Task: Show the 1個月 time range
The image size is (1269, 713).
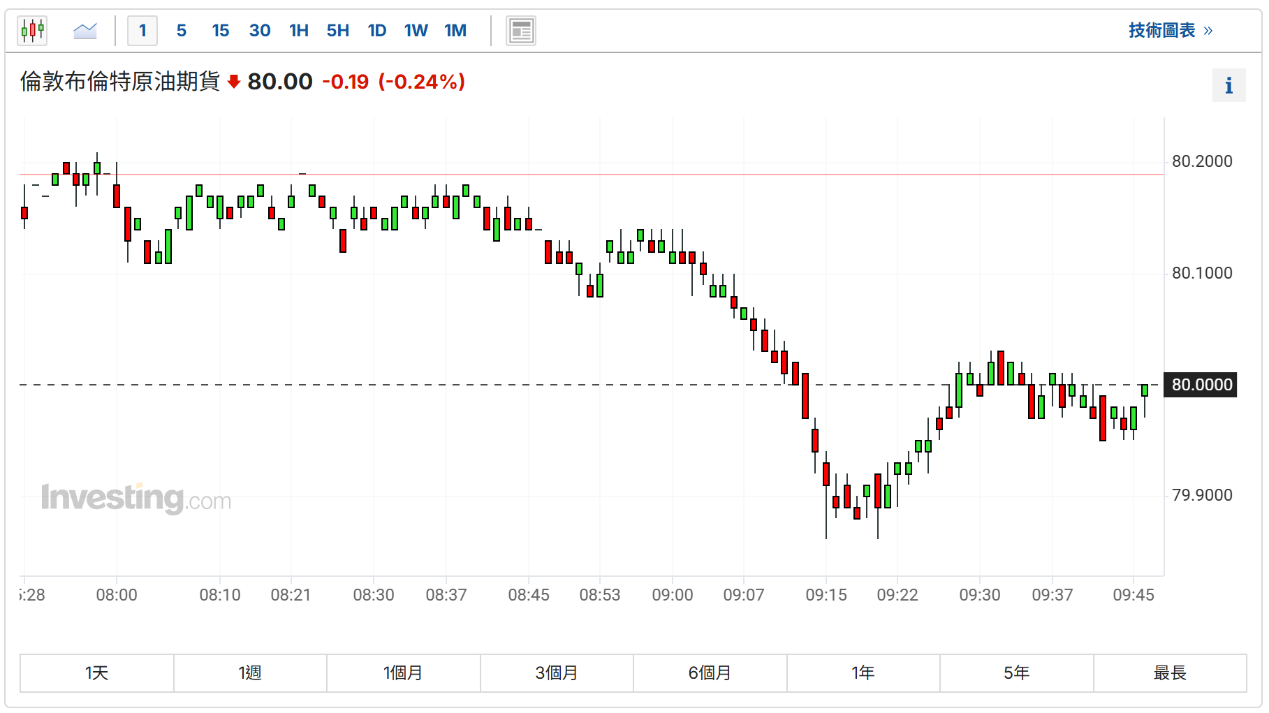Action: click(403, 673)
